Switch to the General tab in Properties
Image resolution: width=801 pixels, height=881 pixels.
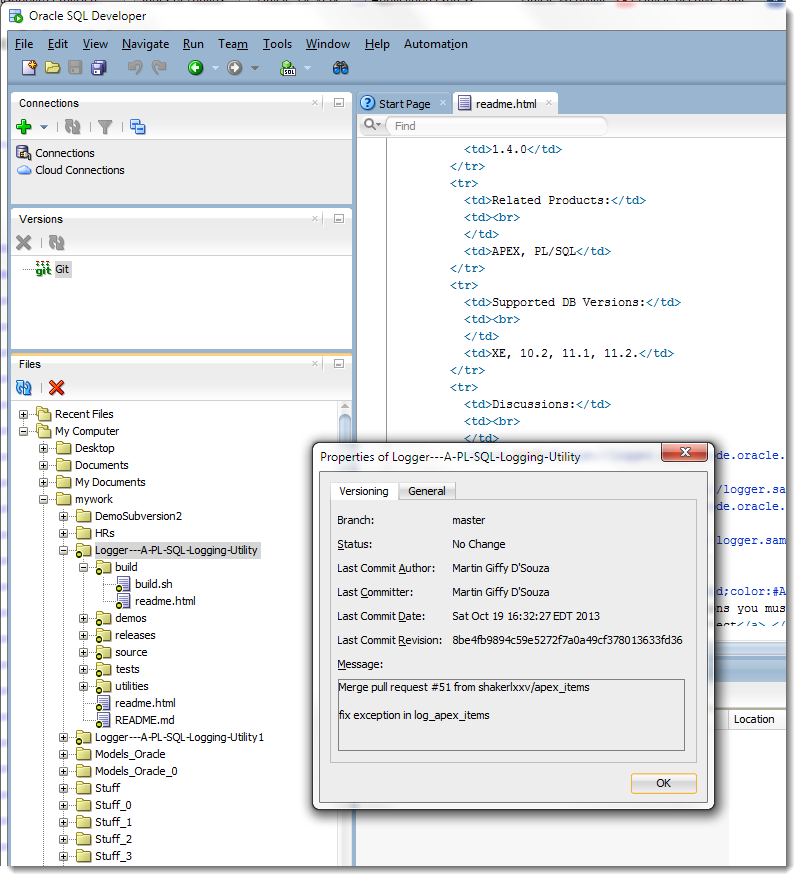[x=426, y=491]
